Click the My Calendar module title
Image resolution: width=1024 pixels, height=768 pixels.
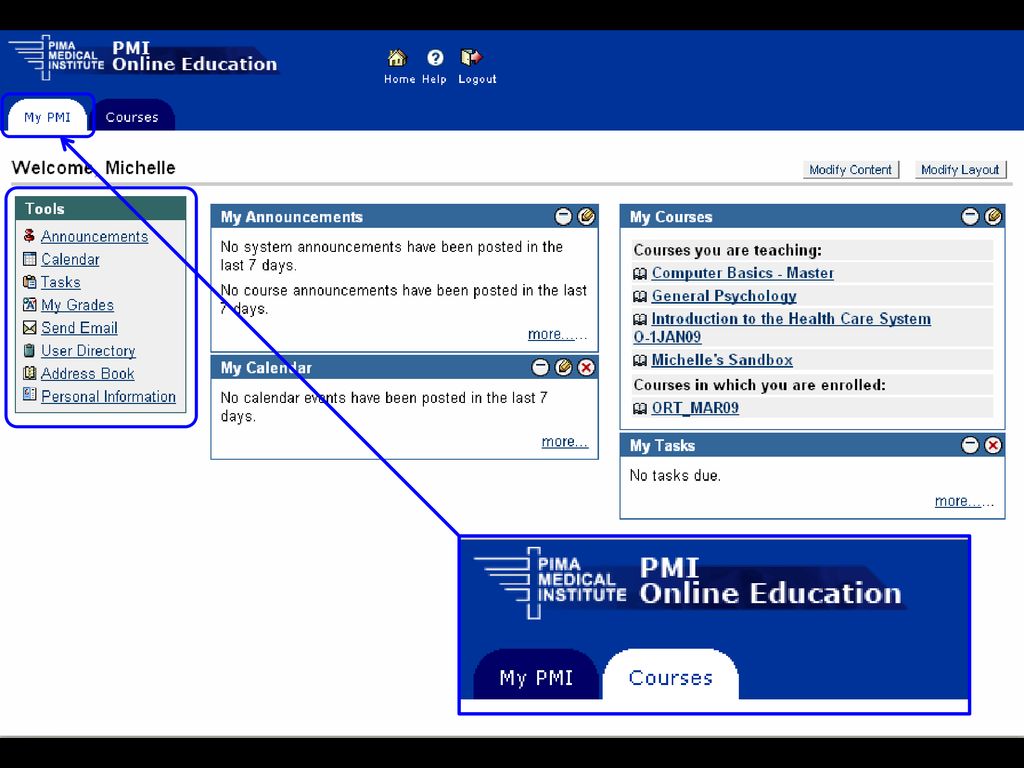point(266,368)
